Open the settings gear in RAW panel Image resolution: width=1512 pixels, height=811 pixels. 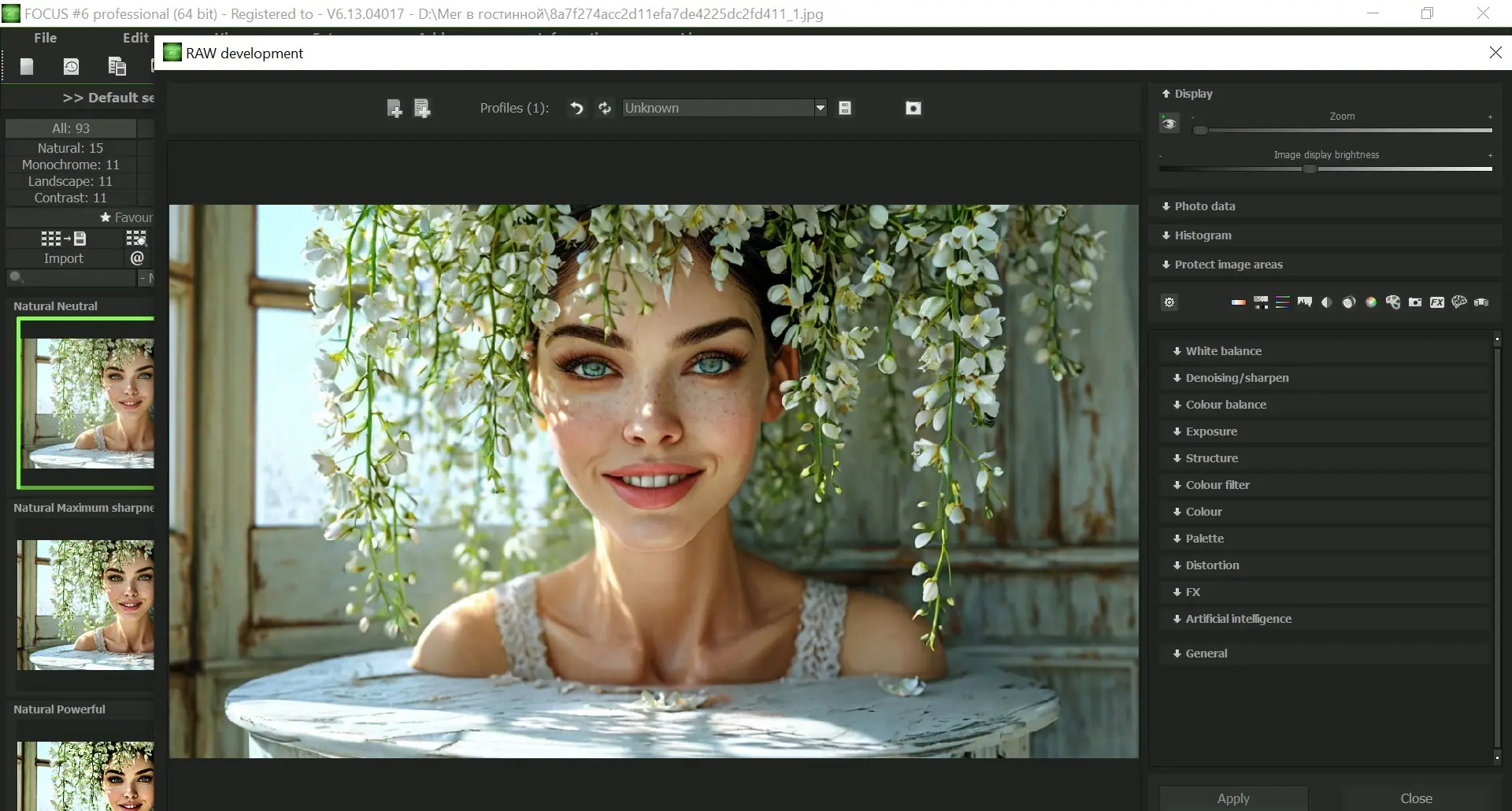tap(1169, 302)
